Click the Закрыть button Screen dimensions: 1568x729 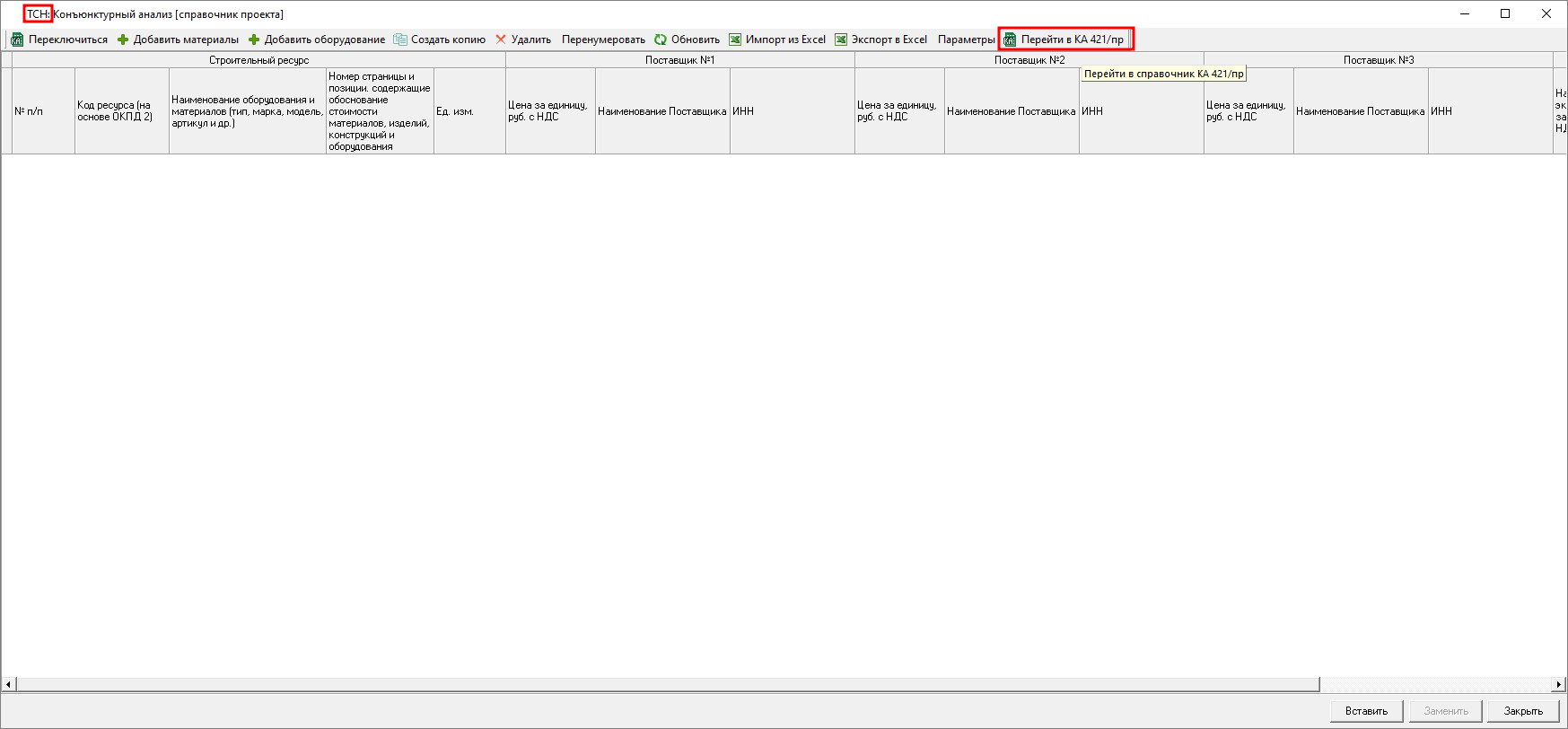pos(1523,711)
